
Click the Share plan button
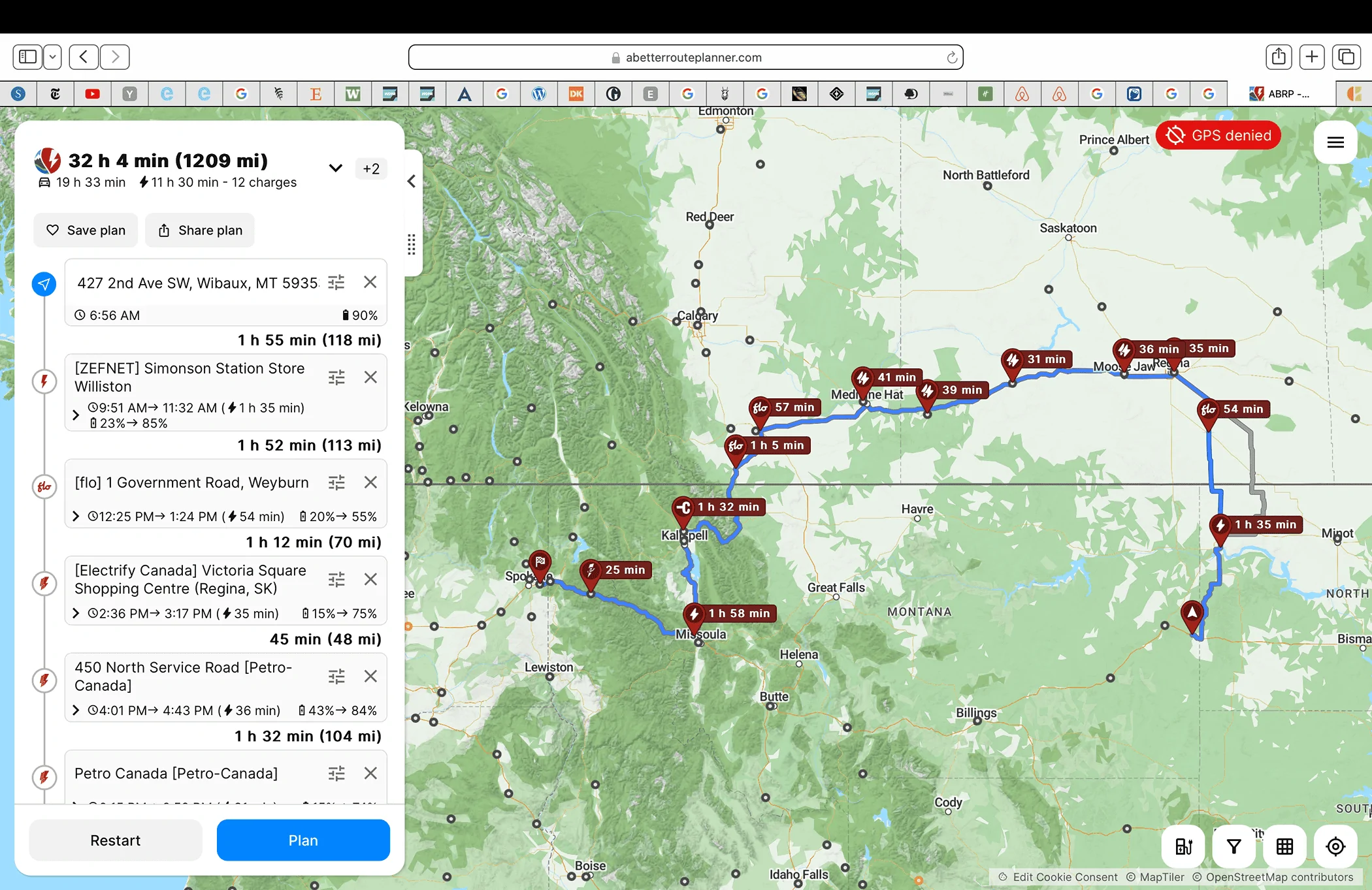click(x=200, y=230)
